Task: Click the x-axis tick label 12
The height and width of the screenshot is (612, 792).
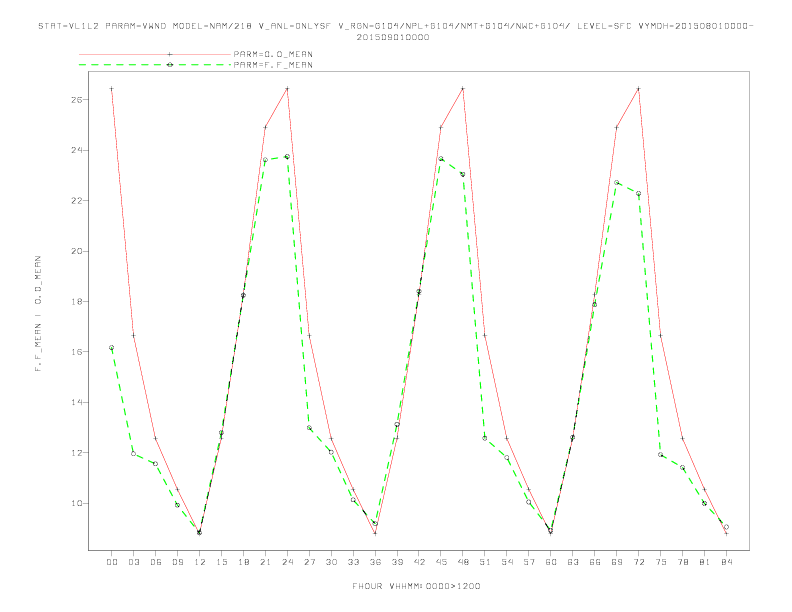Action: [x=200, y=562]
